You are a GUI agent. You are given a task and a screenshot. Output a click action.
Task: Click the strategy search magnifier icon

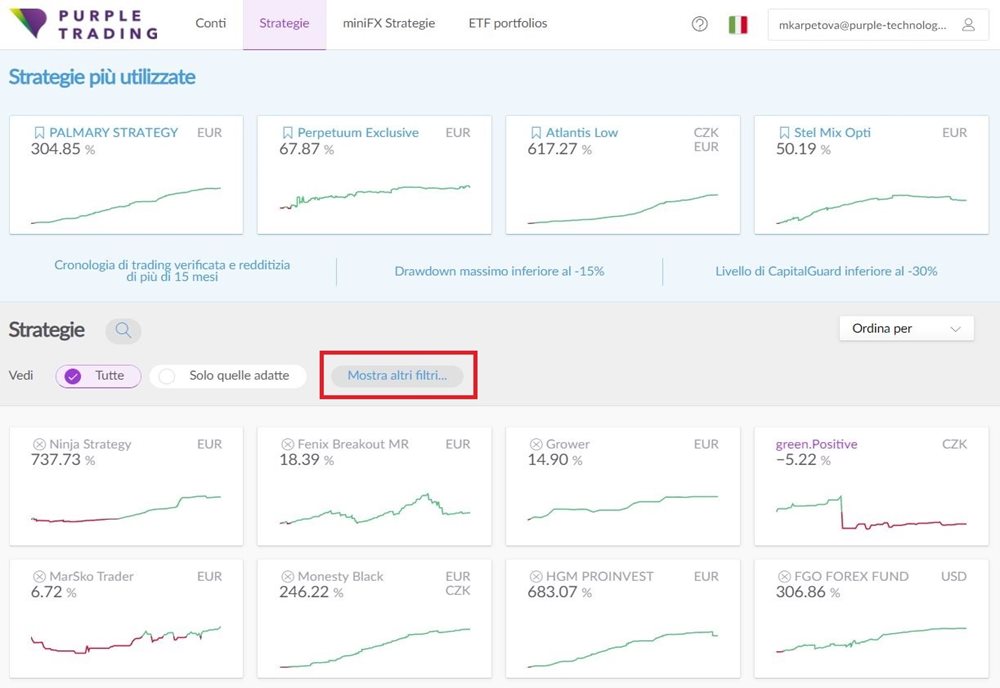[123, 330]
